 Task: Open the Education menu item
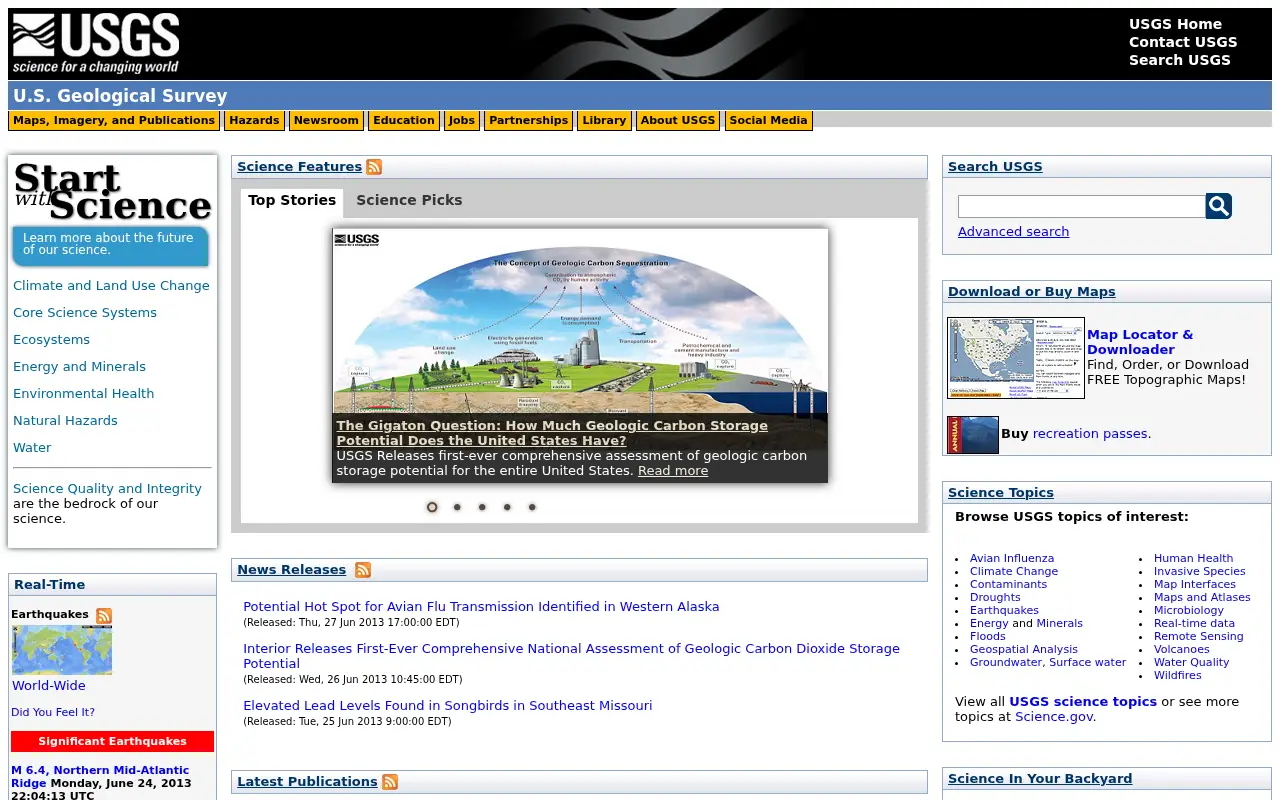[x=404, y=121]
